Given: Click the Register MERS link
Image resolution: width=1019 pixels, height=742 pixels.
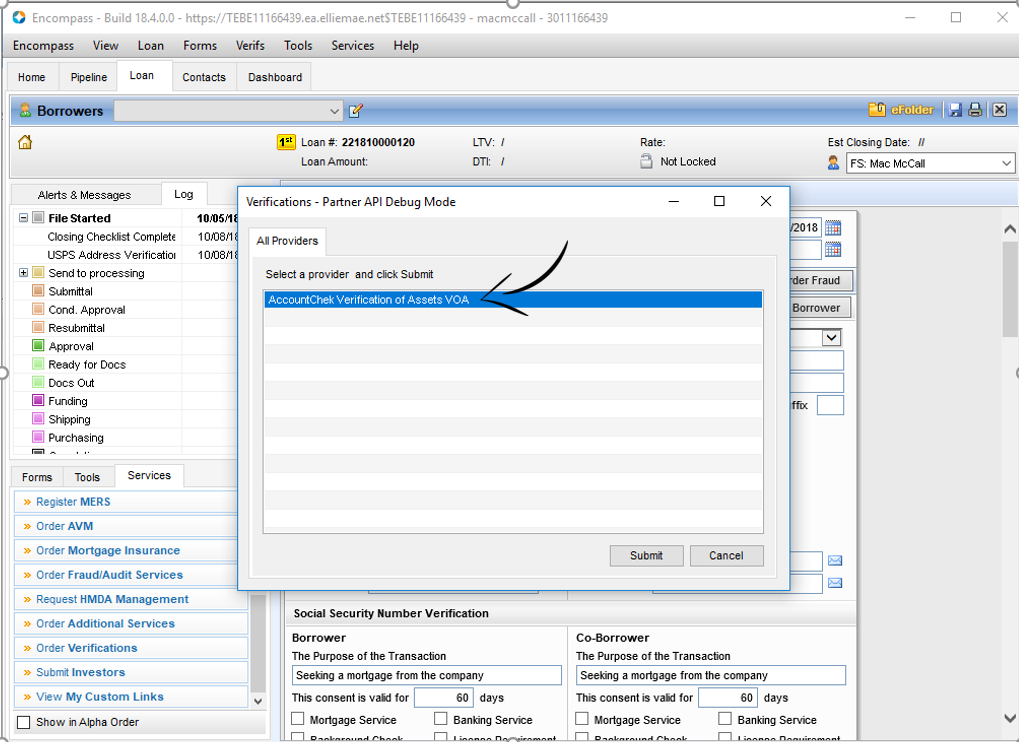Looking at the screenshot, I should click(x=73, y=502).
